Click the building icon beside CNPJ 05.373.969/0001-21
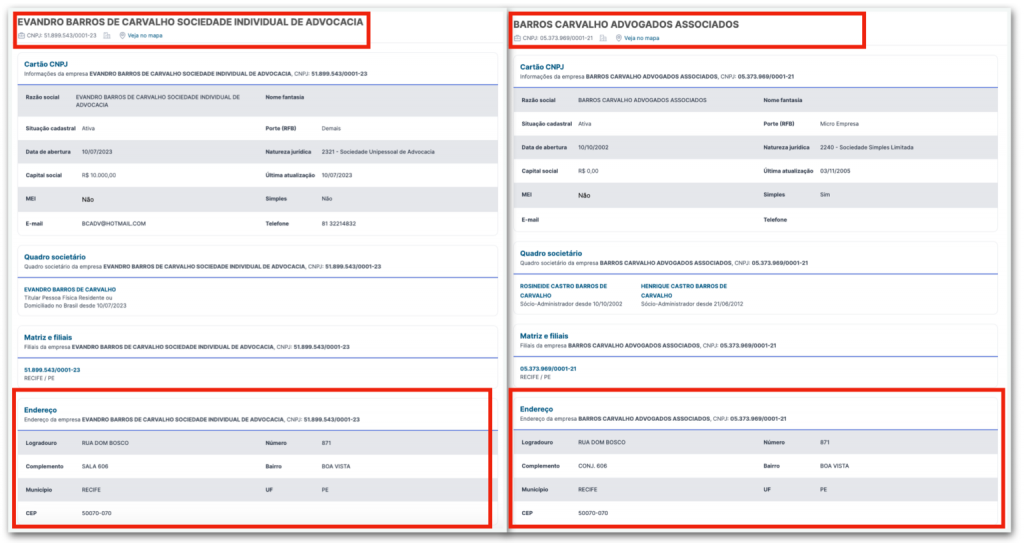This screenshot has width=1024, height=543. click(x=602, y=38)
